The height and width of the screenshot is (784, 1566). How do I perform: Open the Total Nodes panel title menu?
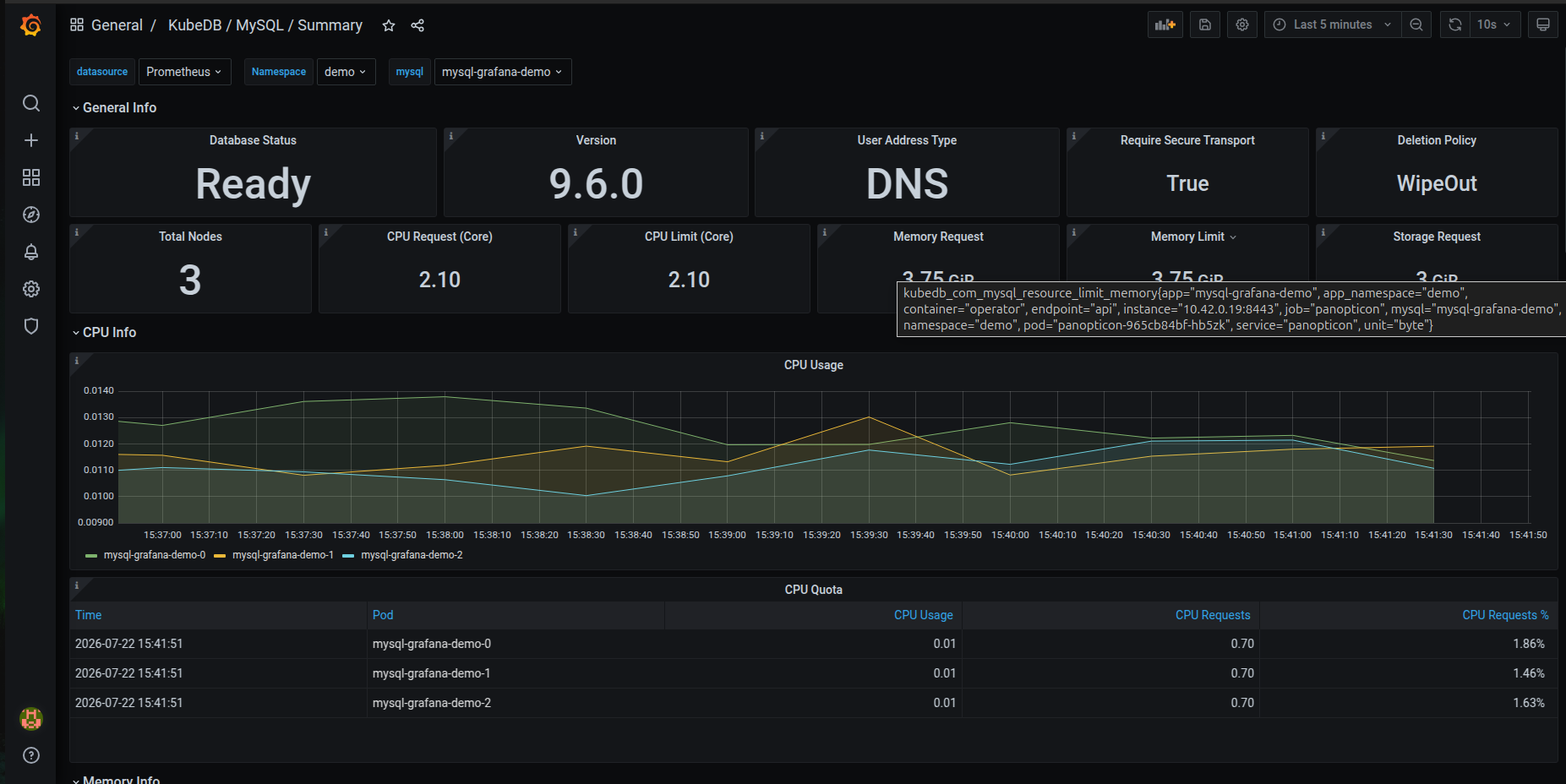[x=190, y=237]
